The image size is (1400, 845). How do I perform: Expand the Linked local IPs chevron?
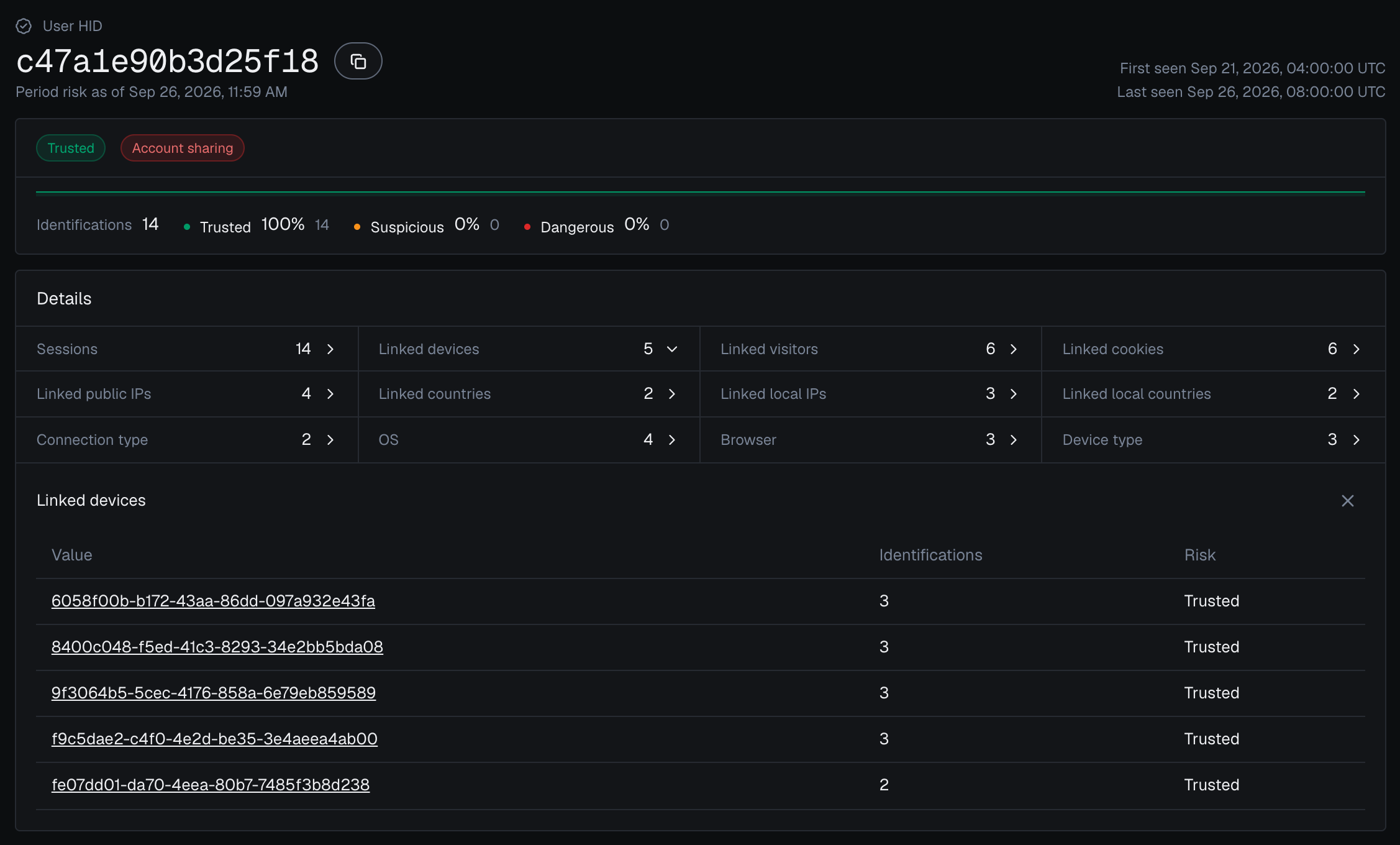pyautogui.click(x=1014, y=394)
